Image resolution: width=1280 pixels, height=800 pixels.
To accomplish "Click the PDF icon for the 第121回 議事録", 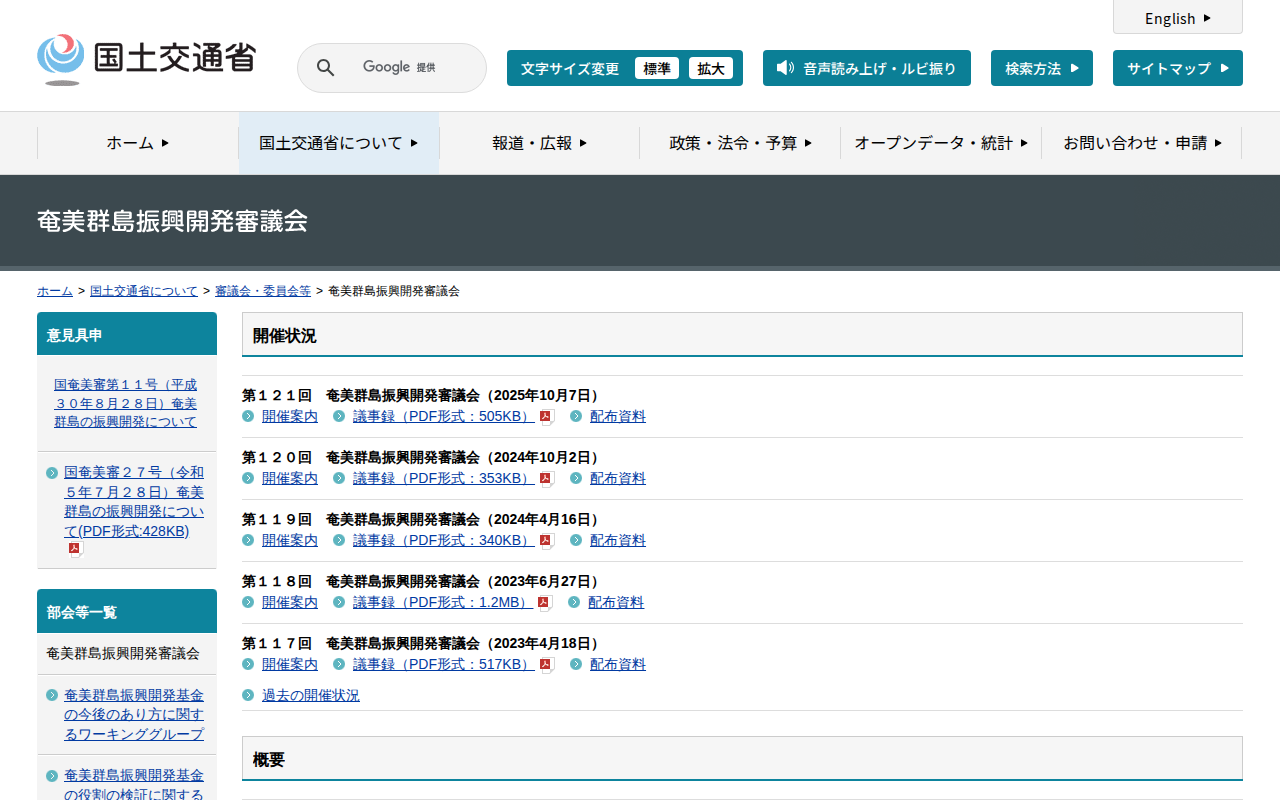I will (x=546, y=417).
